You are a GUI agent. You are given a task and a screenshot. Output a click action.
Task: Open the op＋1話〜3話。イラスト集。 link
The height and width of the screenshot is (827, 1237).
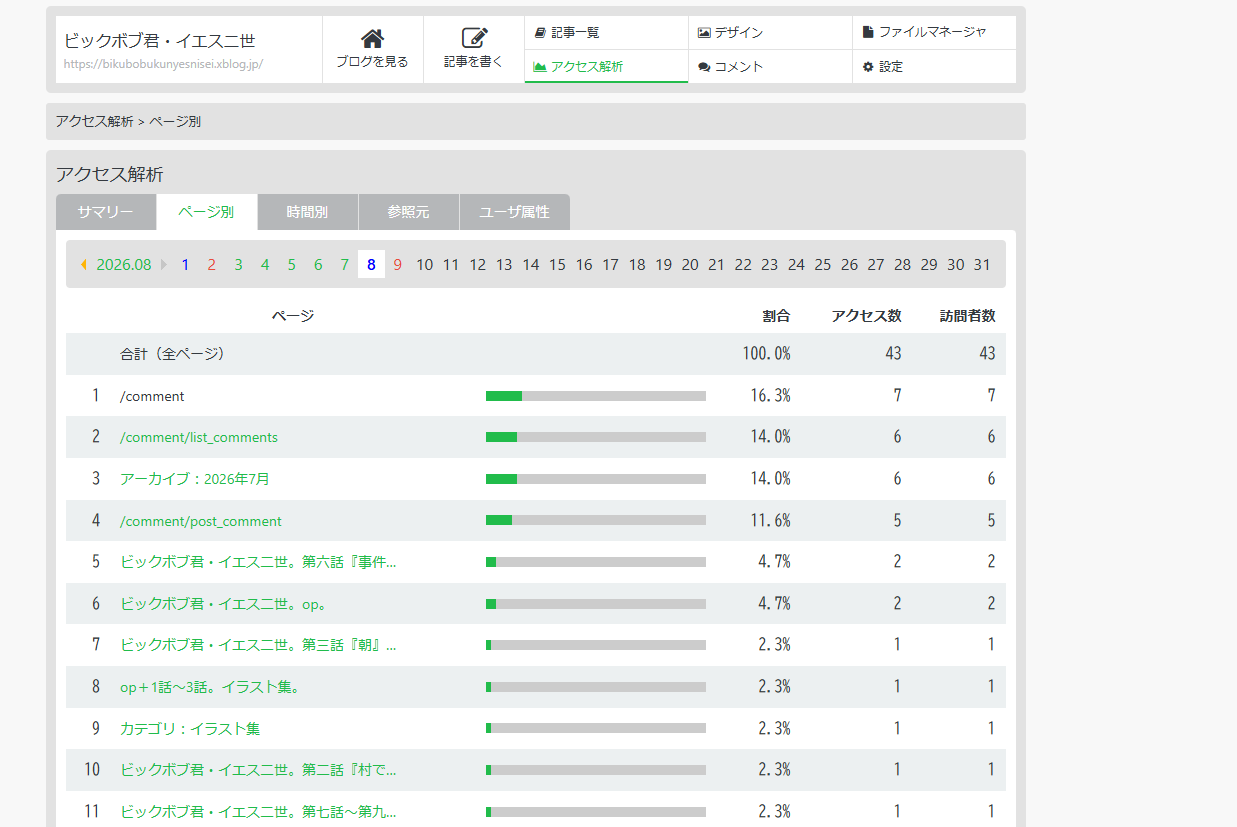211,687
